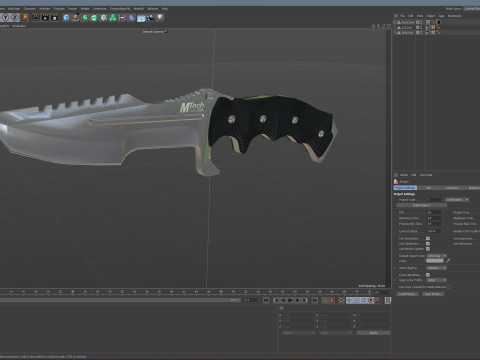The height and width of the screenshot is (360, 480).
Task: Click the green Extrude generator icon
Action: (94, 17)
